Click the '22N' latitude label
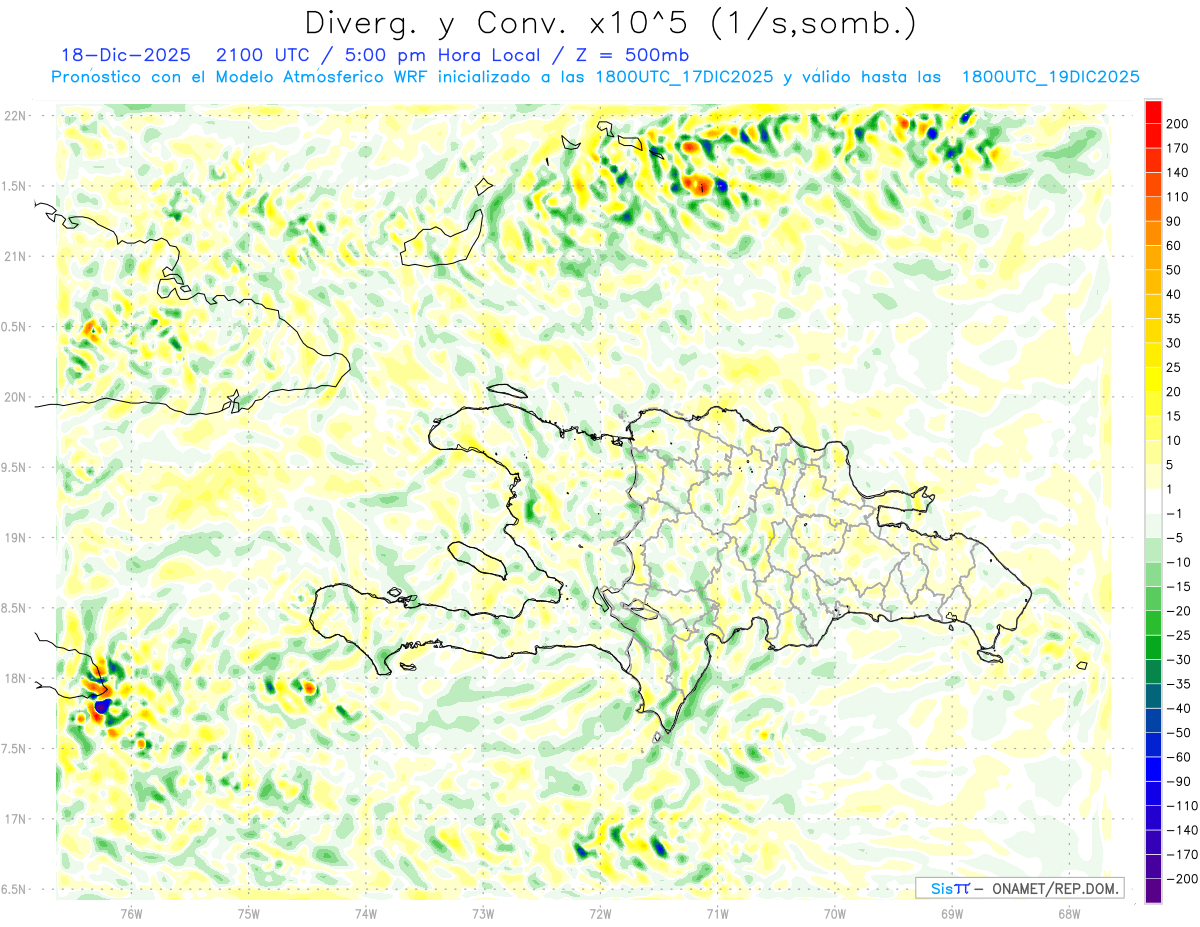The image size is (1200, 927). (15, 115)
